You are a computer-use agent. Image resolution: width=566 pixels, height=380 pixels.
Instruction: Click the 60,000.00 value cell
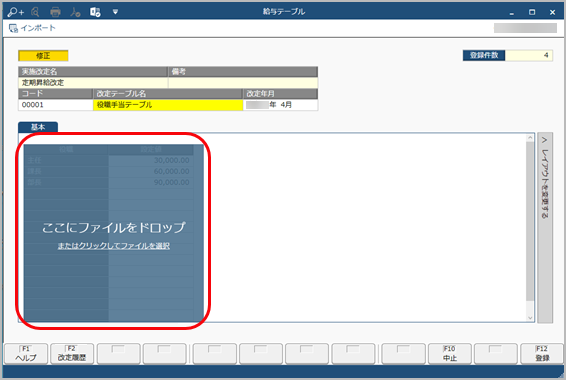click(x=151, y=171)
